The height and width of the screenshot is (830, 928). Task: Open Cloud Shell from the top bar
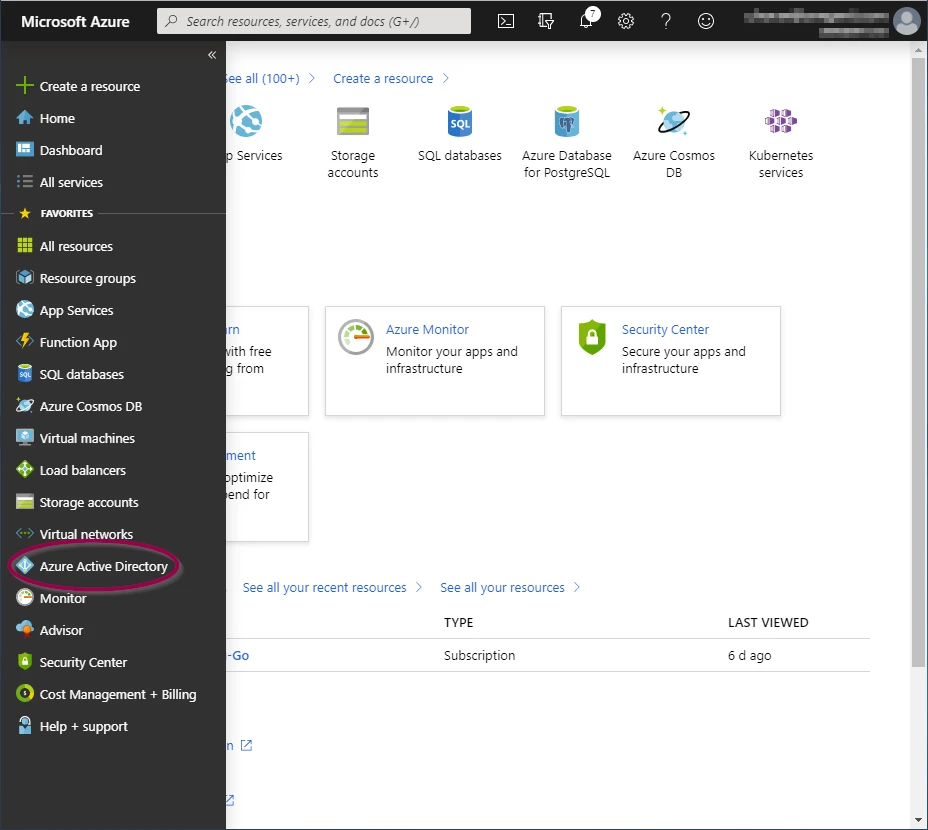coord(506,20)
